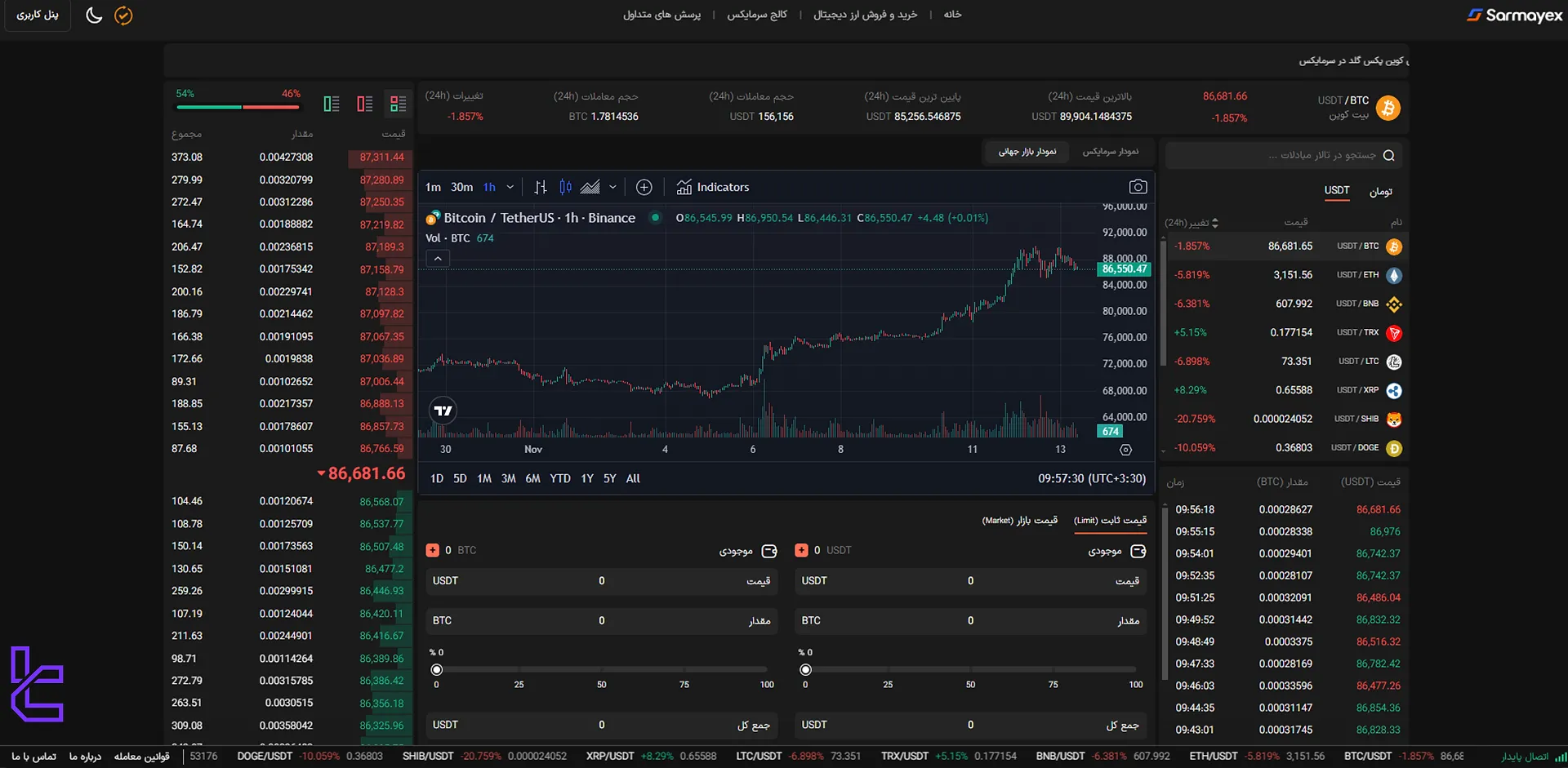Click the orange plus next to BTC balance

[x=433, y=550]
